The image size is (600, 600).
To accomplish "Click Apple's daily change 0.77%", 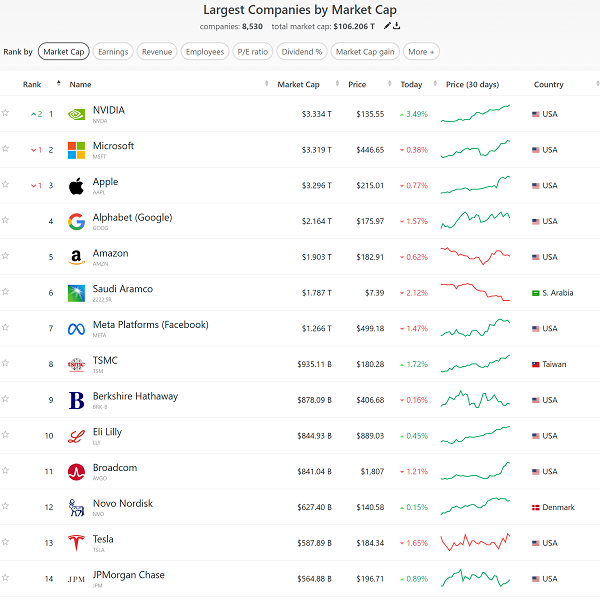I will pos(414,186).
